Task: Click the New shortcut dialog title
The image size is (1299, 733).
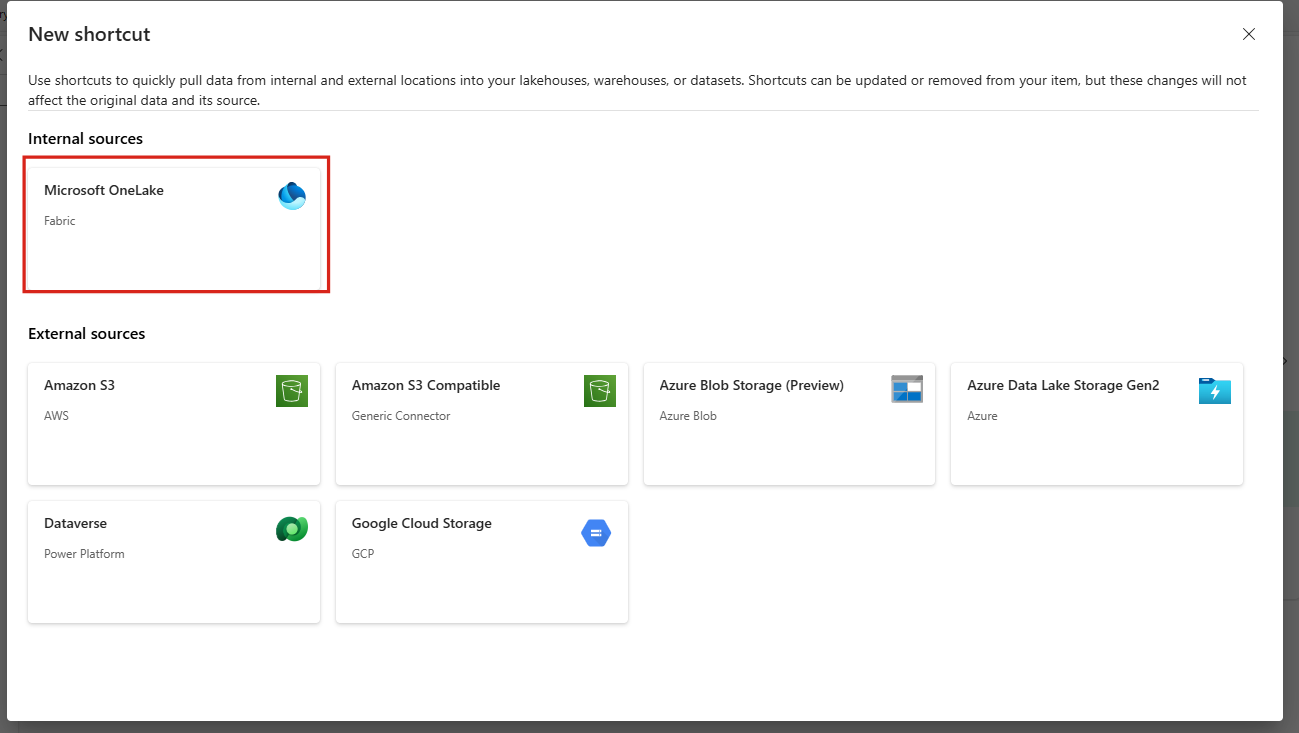Action: [x=89, y=34]
